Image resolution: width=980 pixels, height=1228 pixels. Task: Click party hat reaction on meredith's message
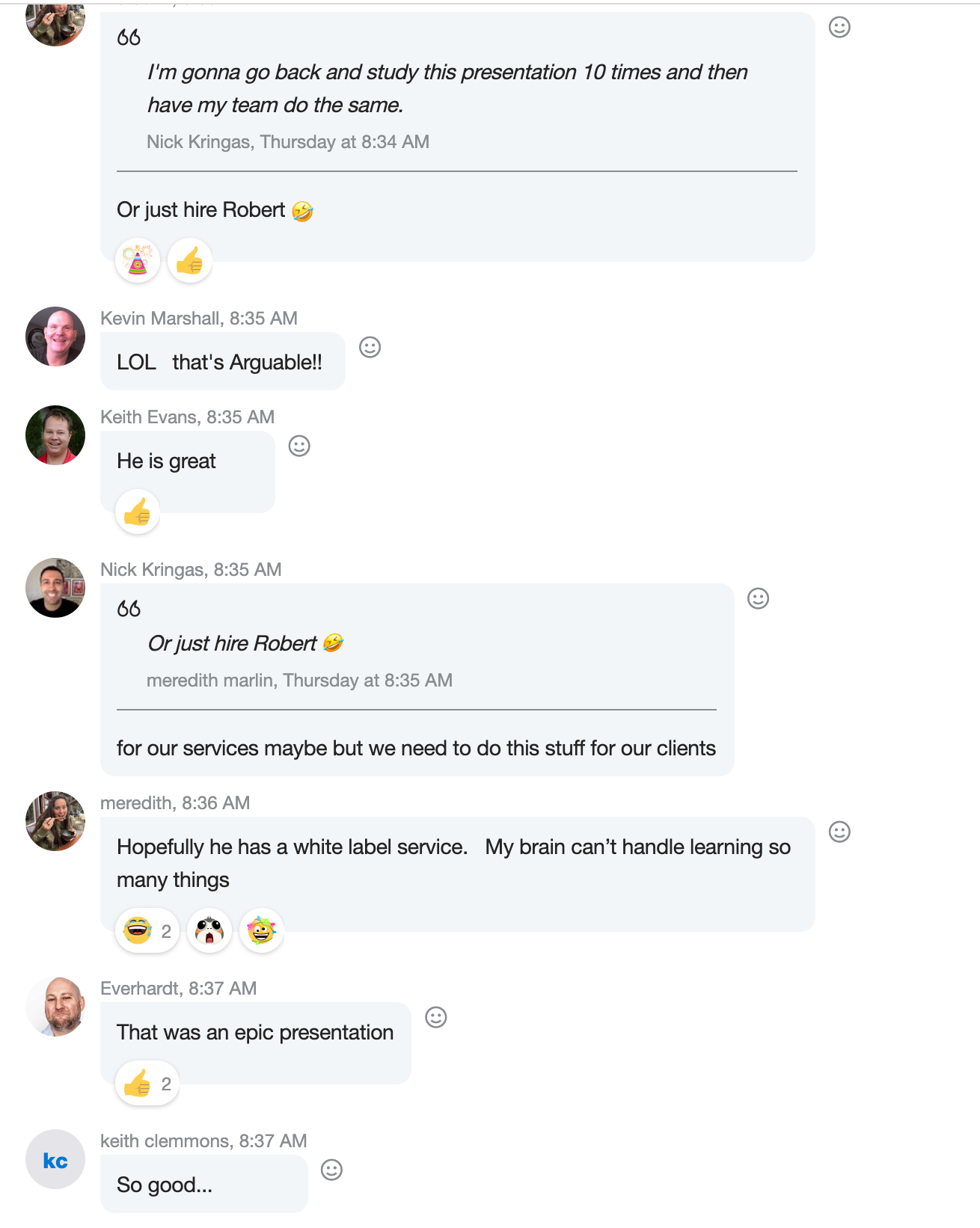coord(138,261)
